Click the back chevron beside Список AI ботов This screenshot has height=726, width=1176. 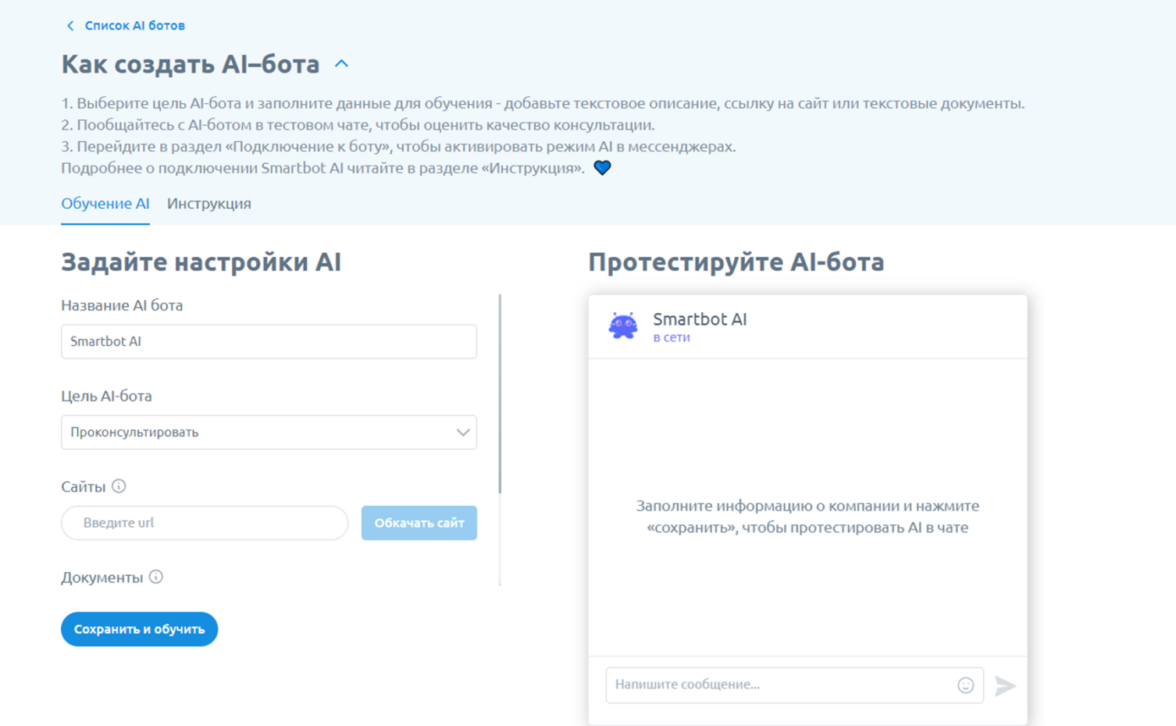coord(70,26)
